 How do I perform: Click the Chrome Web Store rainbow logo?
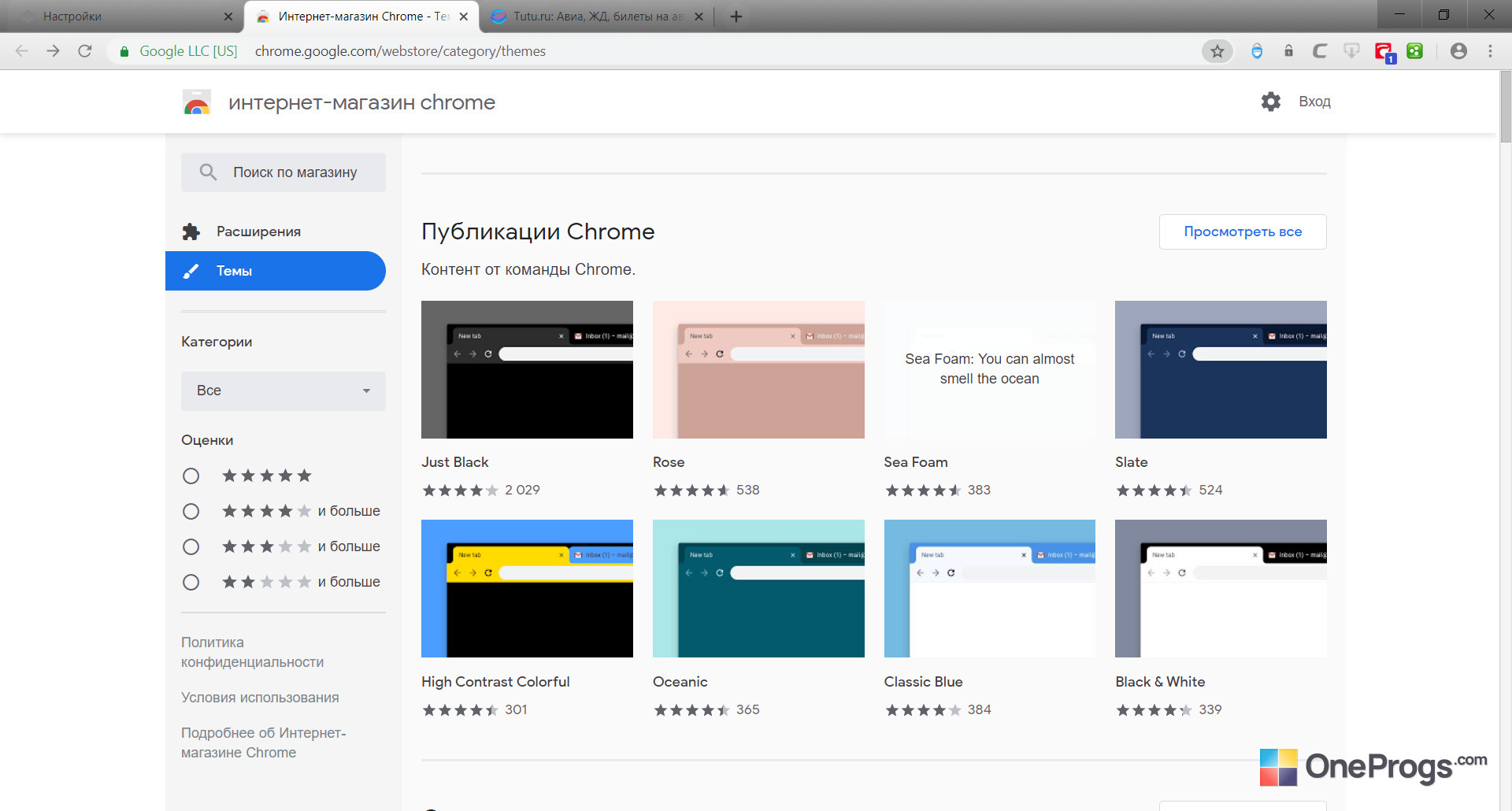click(197, 102)
